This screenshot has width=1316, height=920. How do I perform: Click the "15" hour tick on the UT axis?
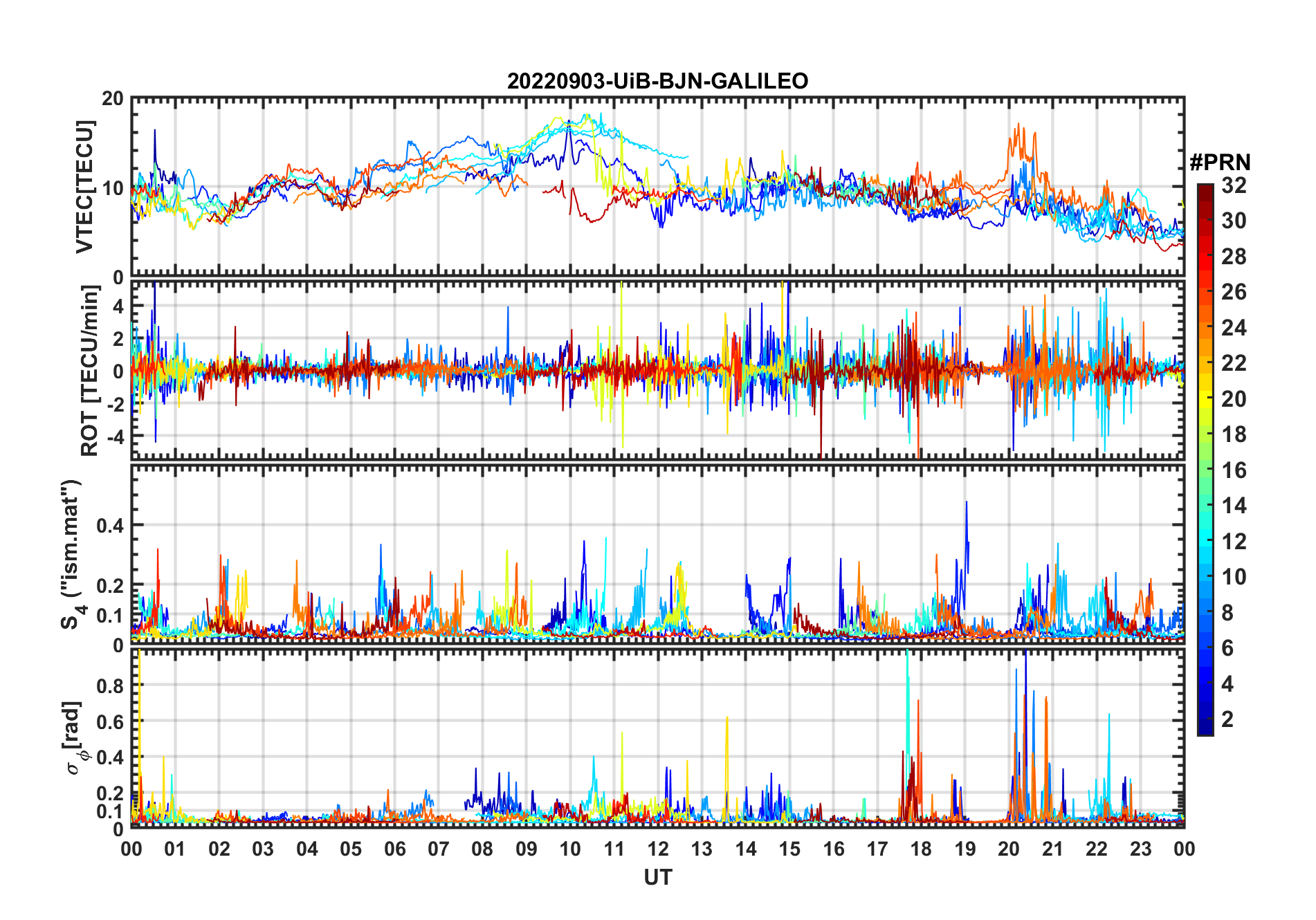[789, 849]
